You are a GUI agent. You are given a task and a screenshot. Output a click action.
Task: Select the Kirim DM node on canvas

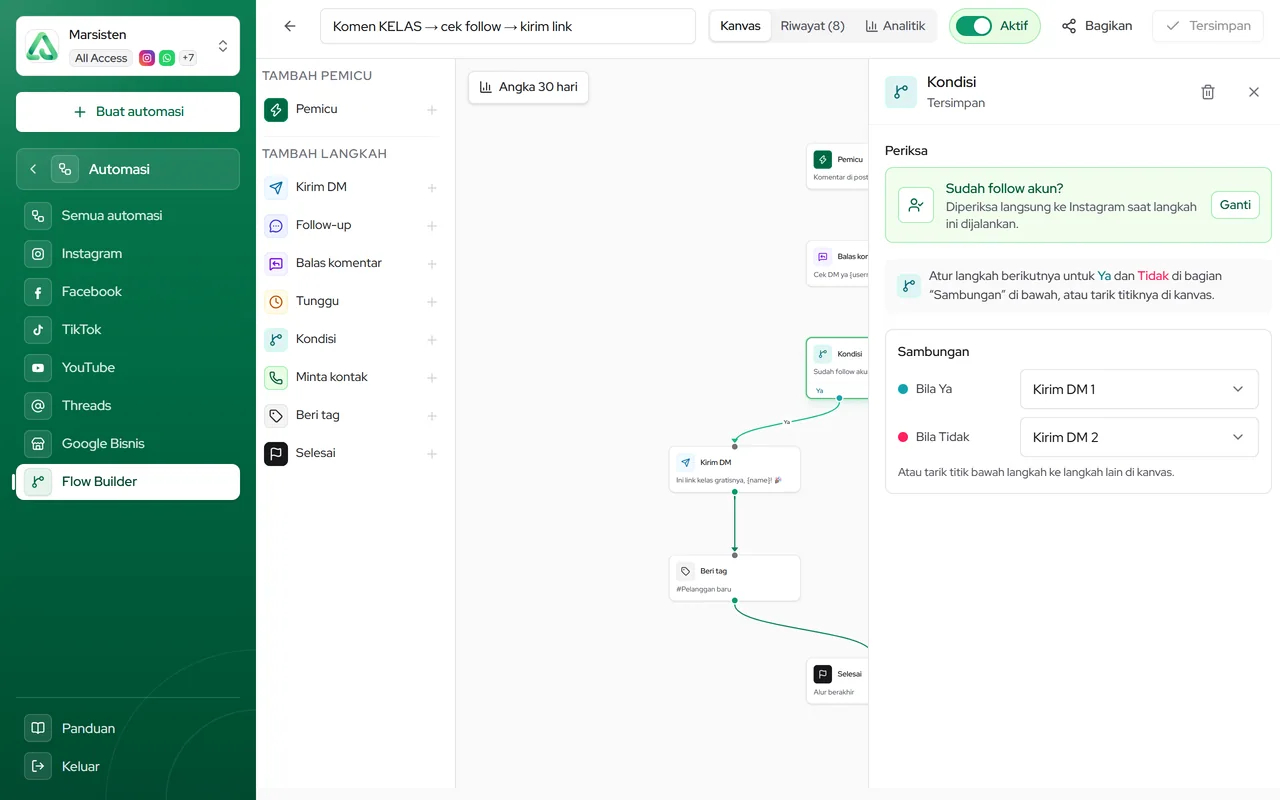[735, 469]
